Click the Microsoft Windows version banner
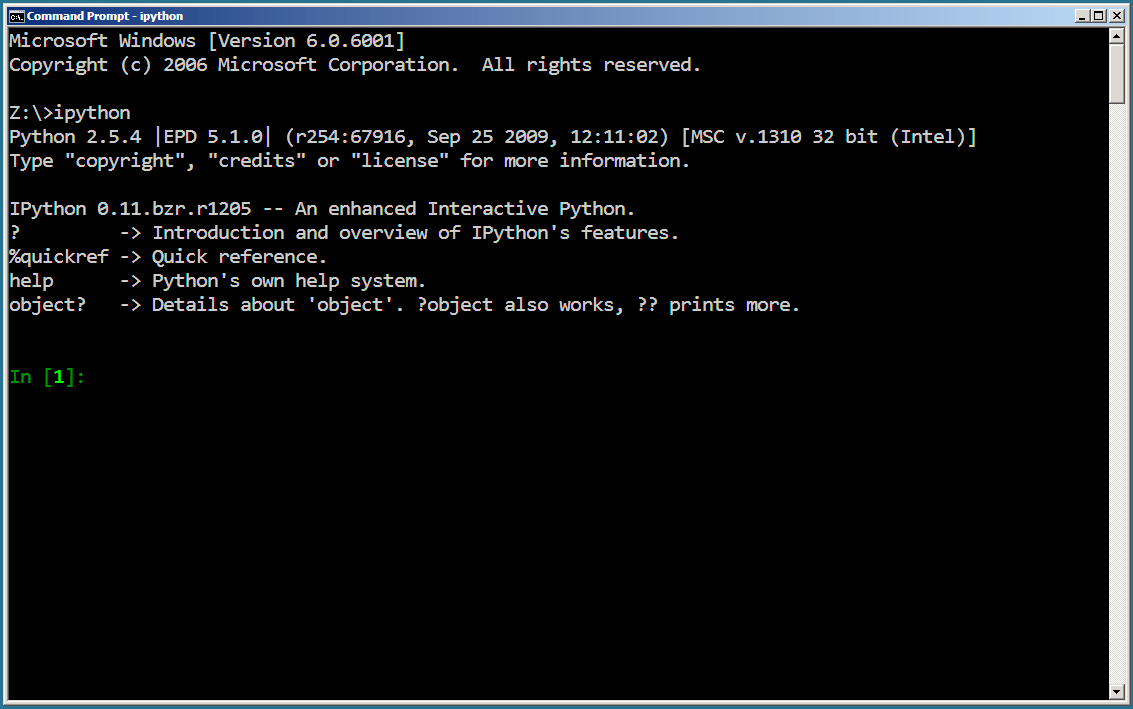Image resolution: width=1133 pixels, height=709 pixels. pos(205,40)
